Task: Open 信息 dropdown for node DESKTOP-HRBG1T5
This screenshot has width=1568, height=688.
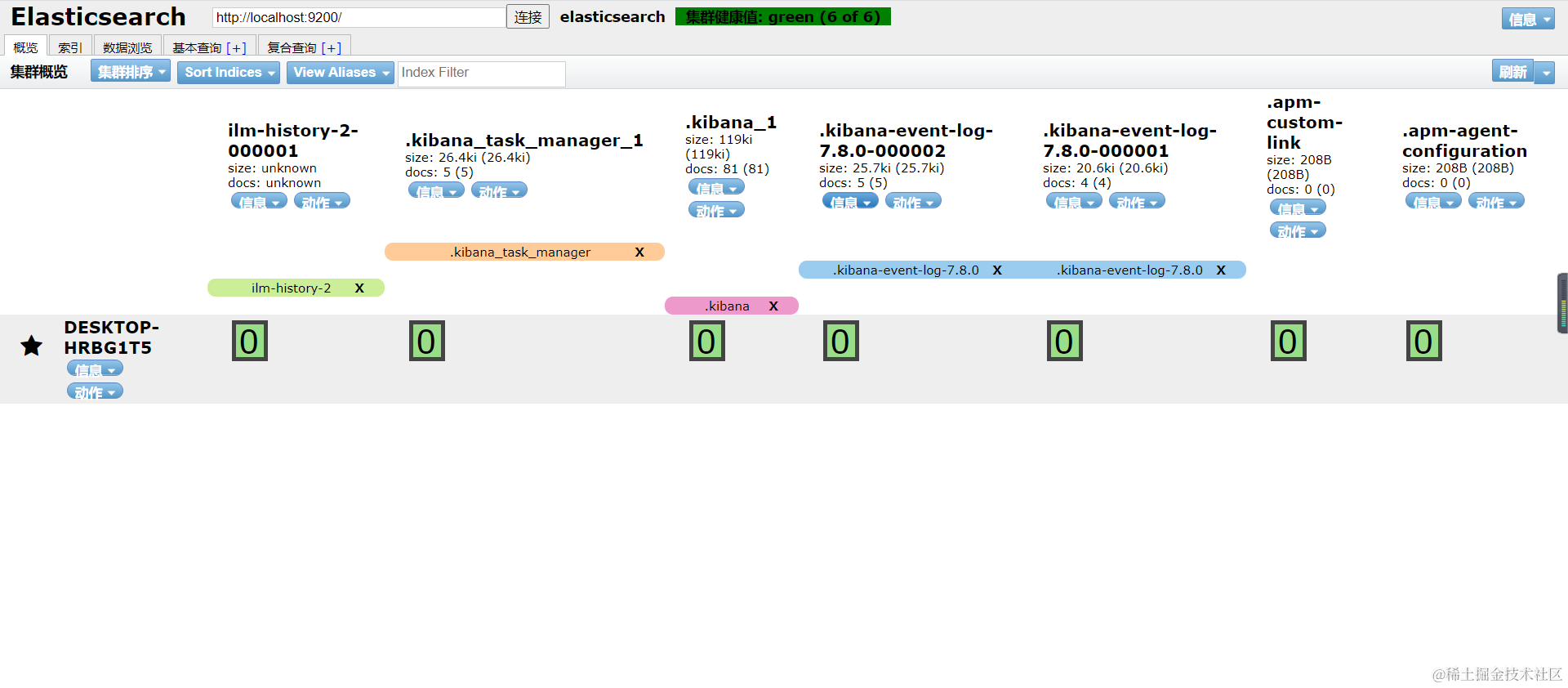Action: 95,369
